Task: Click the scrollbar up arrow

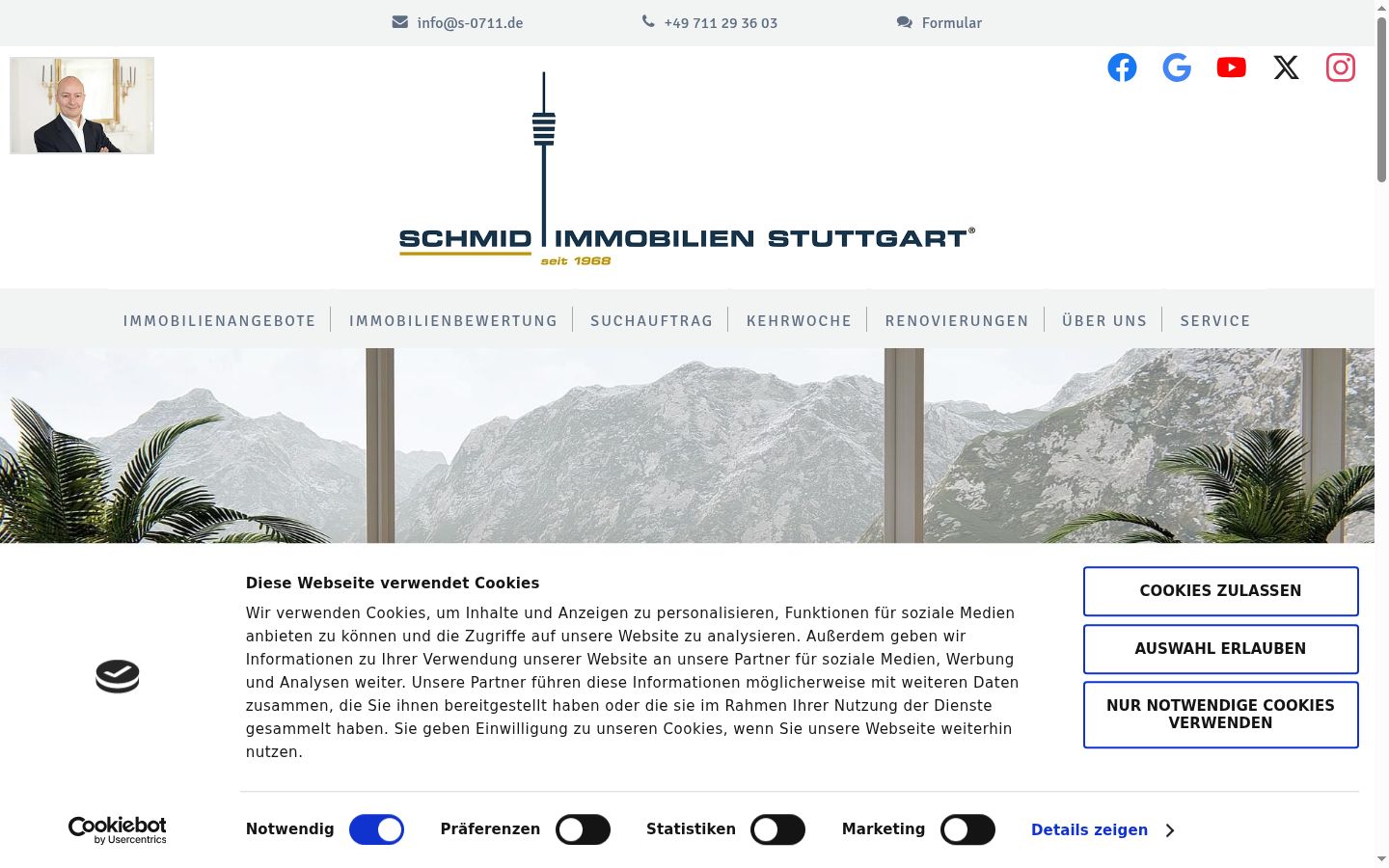Action: click(x=1381, y=7)
